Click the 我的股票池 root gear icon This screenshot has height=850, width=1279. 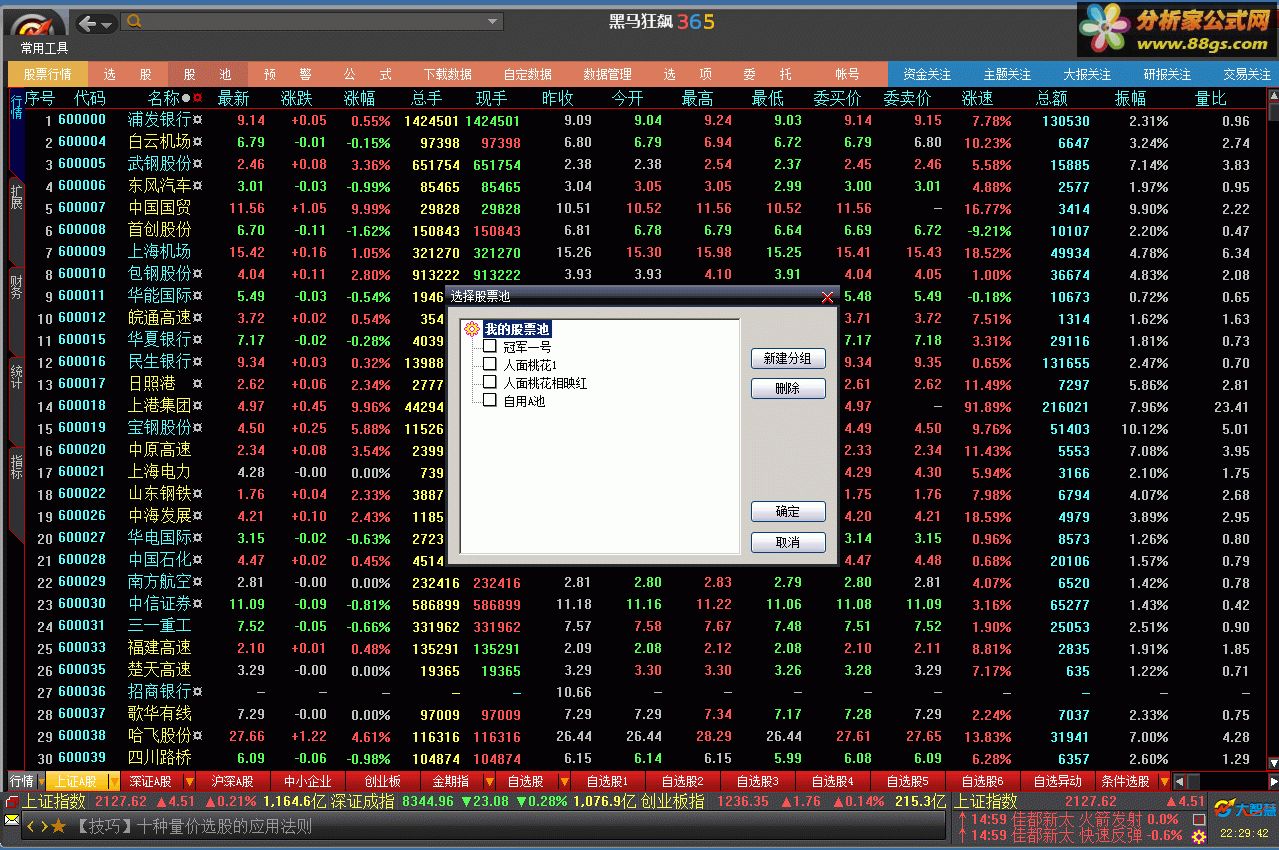[473, 329]
